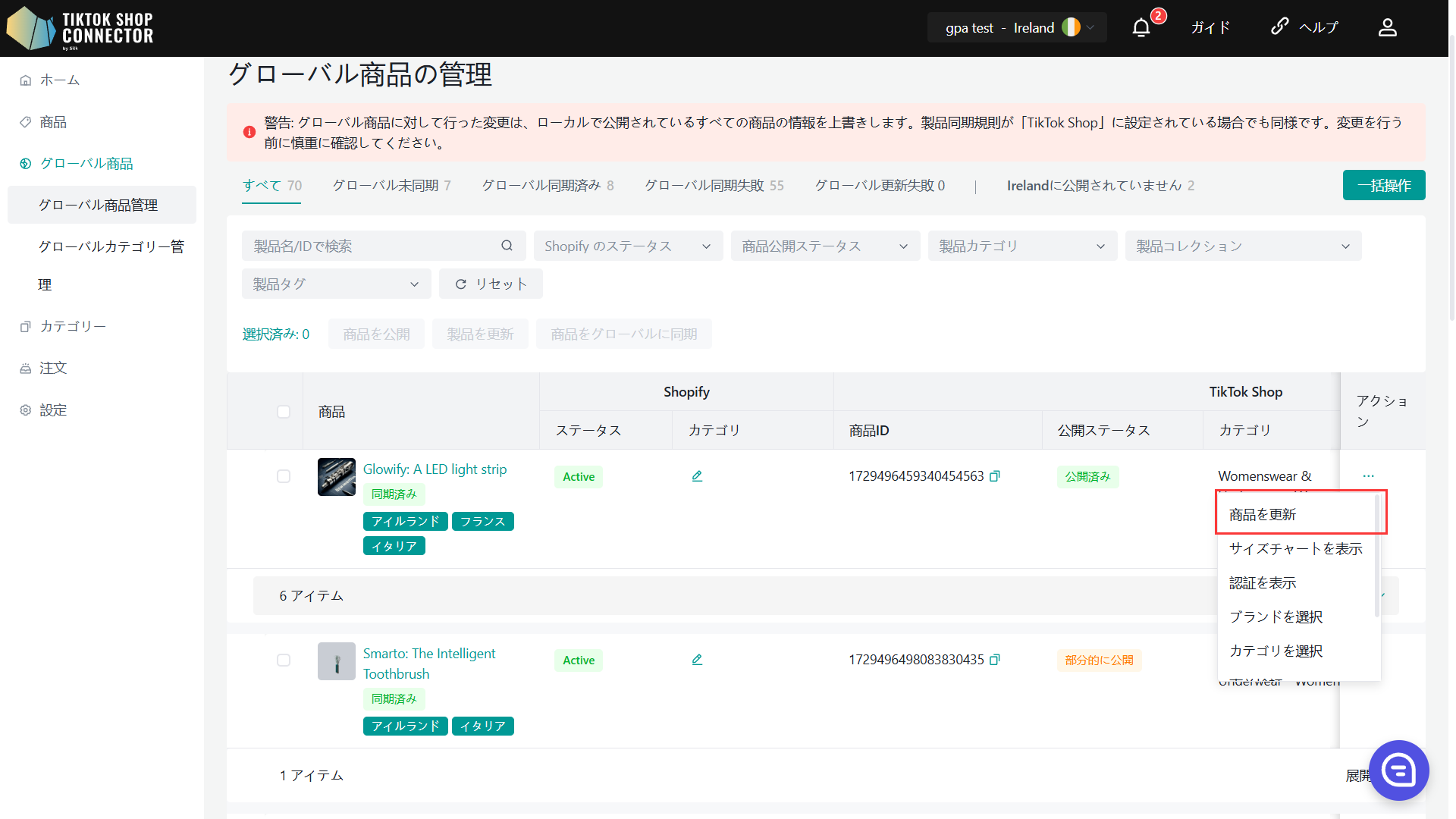Open the Glowify: A LED light strip link
Screen dimensions: 1456x819
tap(435, 469)
